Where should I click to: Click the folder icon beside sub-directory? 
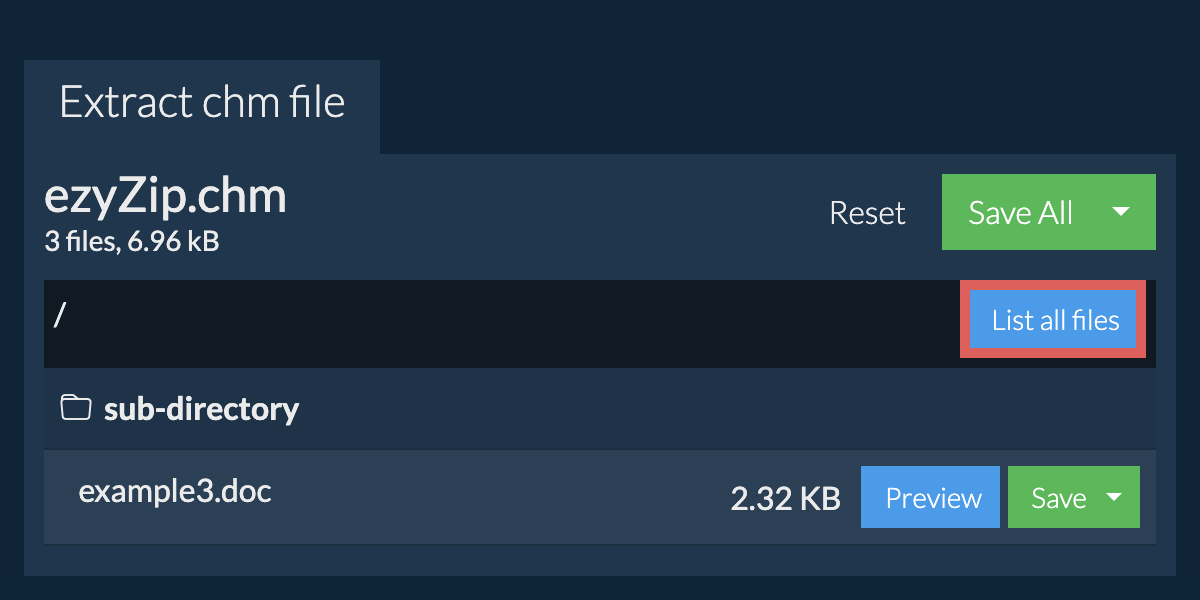click(x=76, y=408)
